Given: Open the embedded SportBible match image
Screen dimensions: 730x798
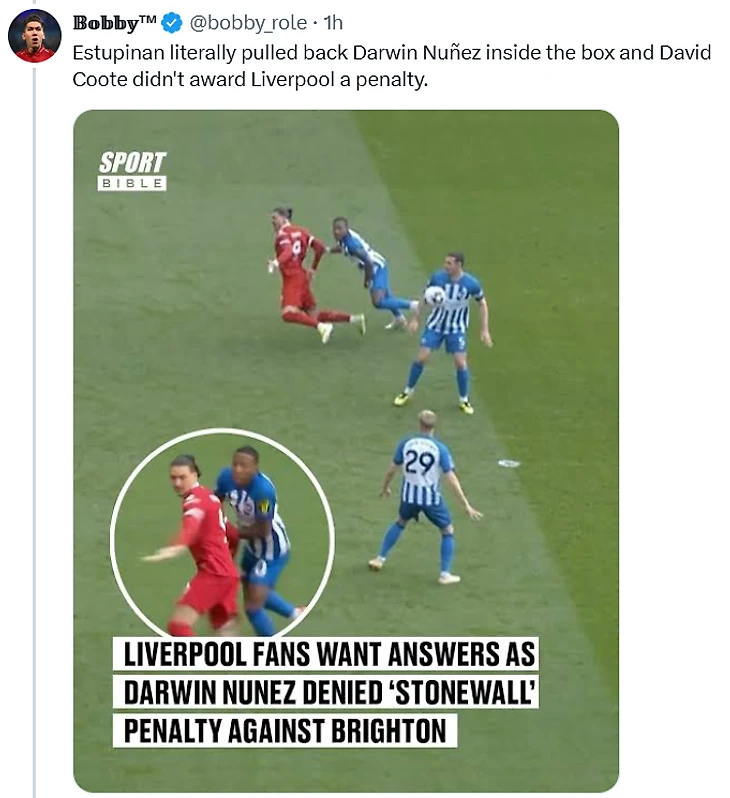Looking at the screenshot, I should click(x=346, y=451).
